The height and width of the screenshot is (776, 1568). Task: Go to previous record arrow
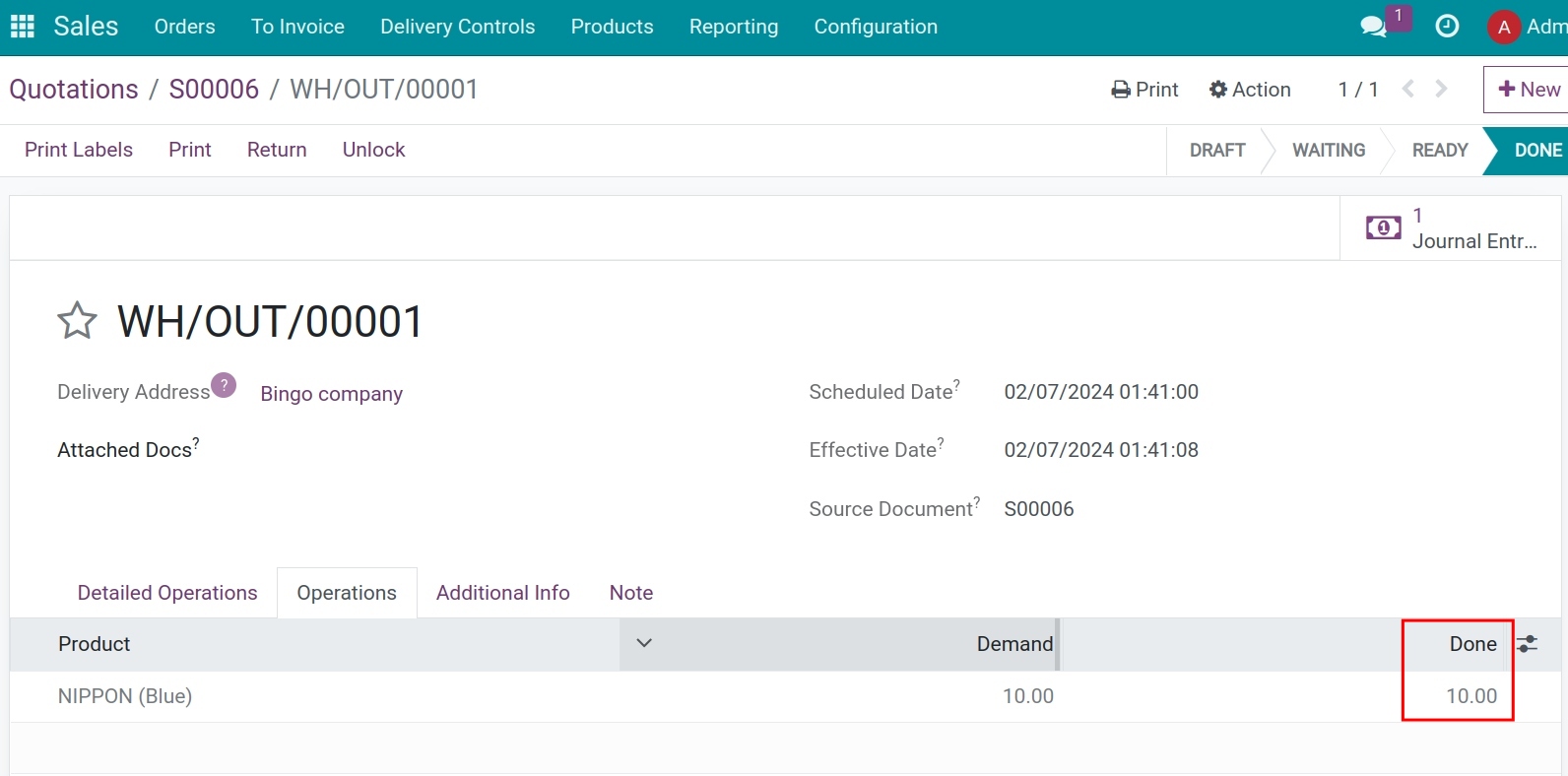pos(1408,90)
